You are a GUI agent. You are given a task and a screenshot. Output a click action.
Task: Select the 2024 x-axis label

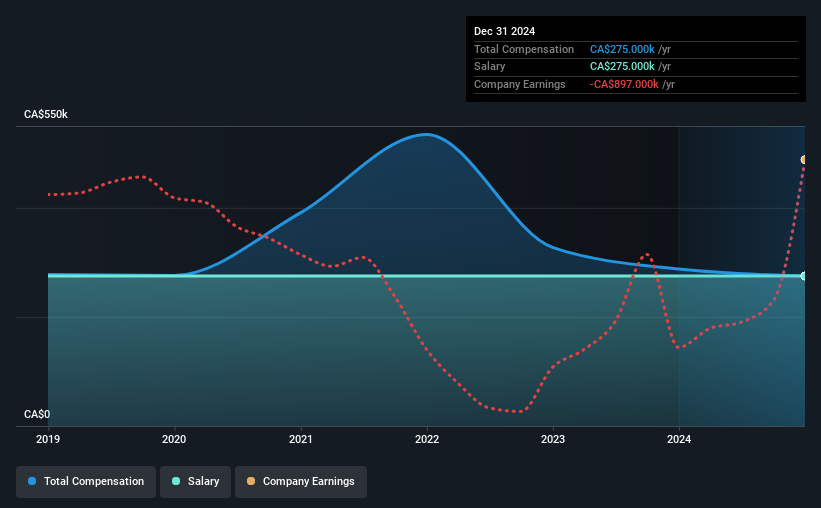click(x=679, y=439)
